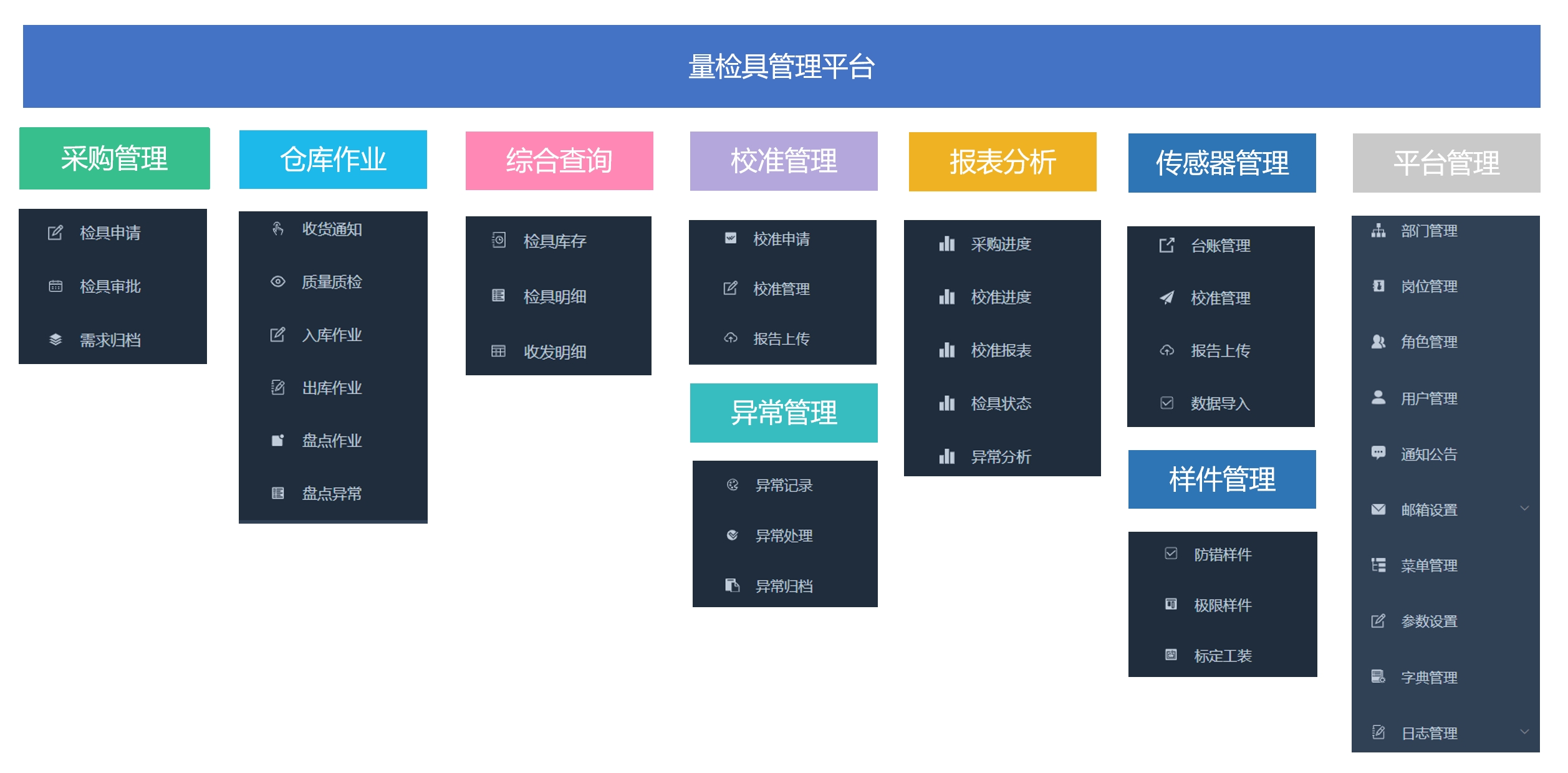
Task: Open the 仓库作业 module header
Action: (x=333, y=160)
